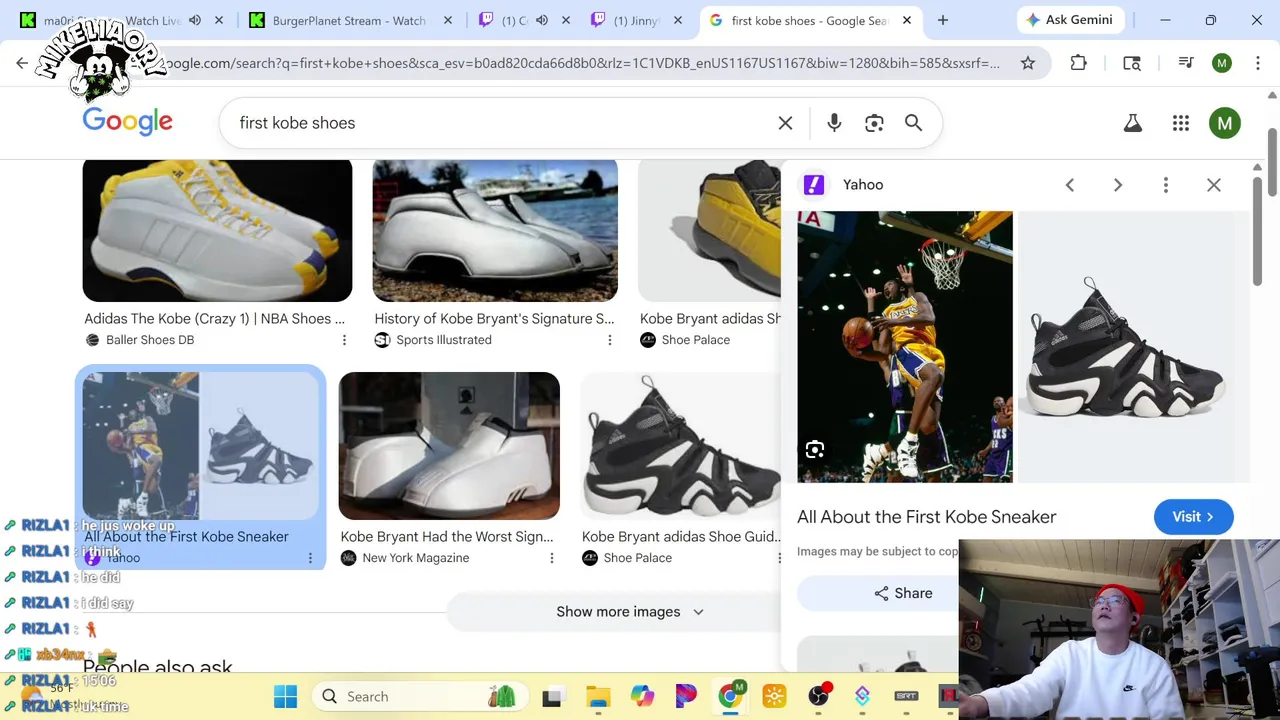Viewport: 1280px width, 720px height.
Task: Open File Explorer from the taskbar
Action: coord(598,696)
